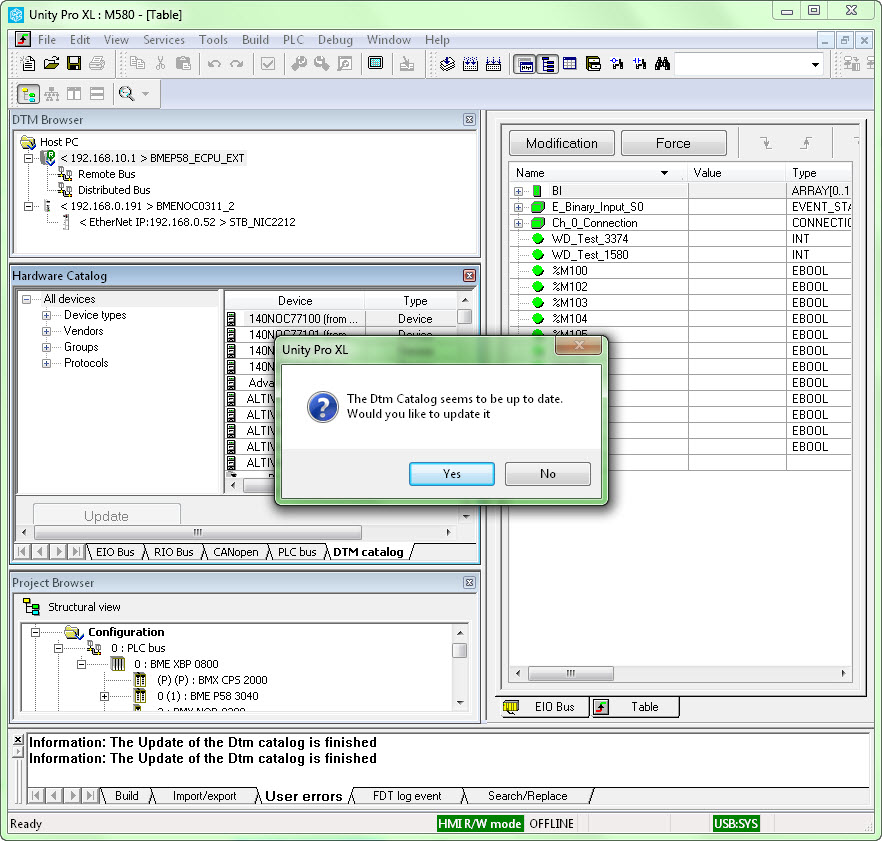Select BMX CPS 2000 in Project Browser
Image resolution: width=882 pixels, height=841 pixels.
[x=212, y=680]
